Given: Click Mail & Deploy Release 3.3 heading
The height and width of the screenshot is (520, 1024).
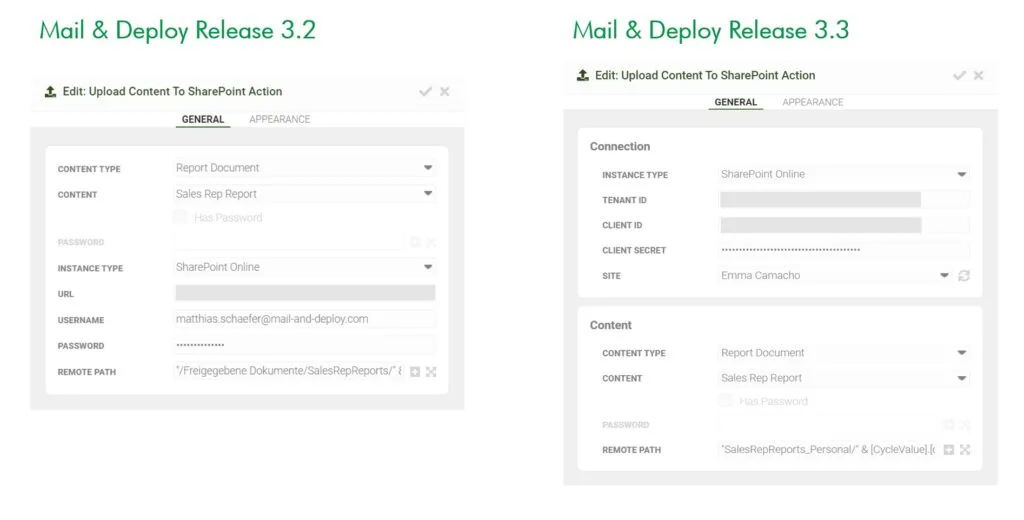Looking at the screenshot, I should (x=711, y=30).
